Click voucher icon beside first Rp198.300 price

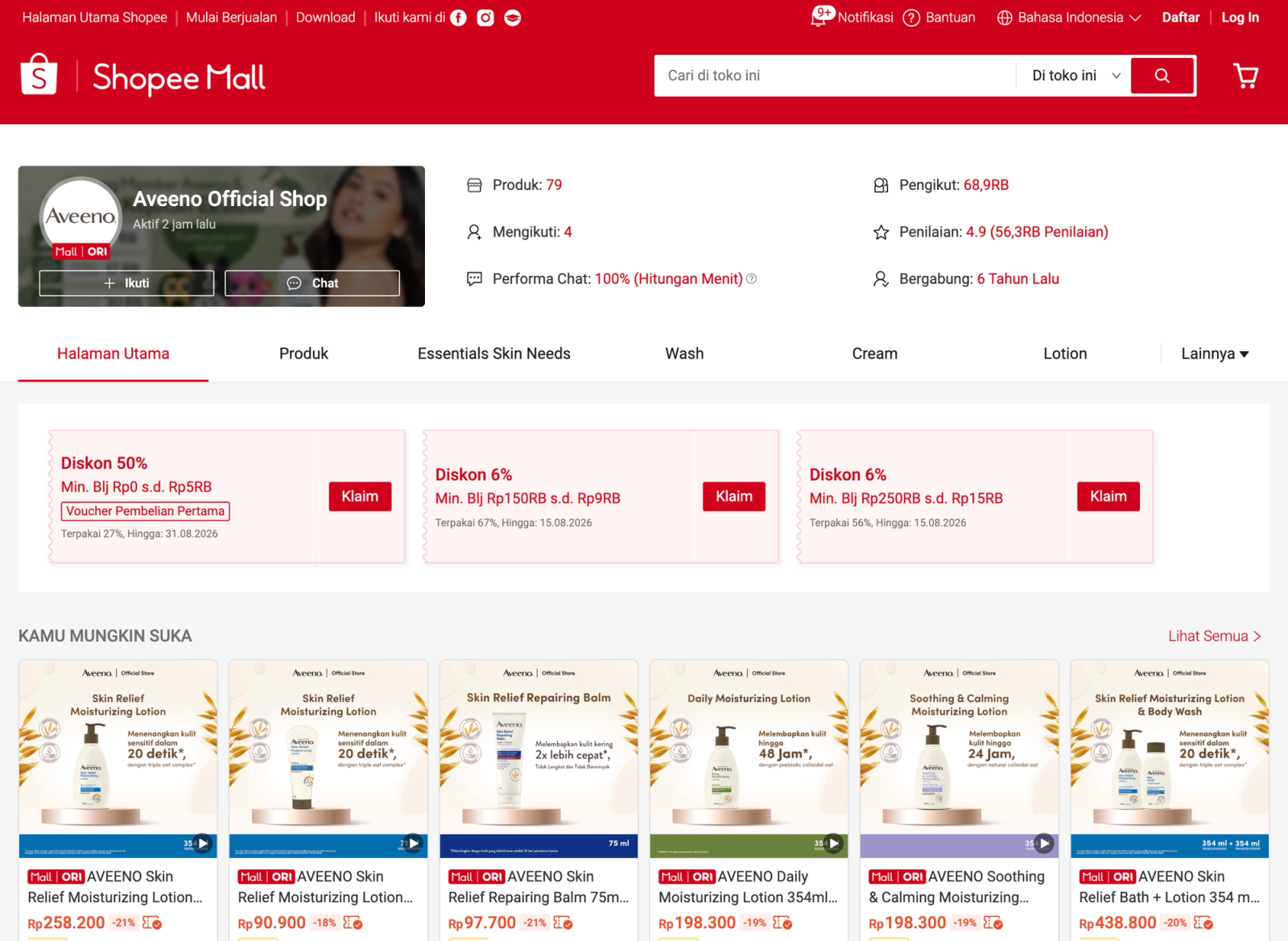pyautogui.click(x=782, y=922)
